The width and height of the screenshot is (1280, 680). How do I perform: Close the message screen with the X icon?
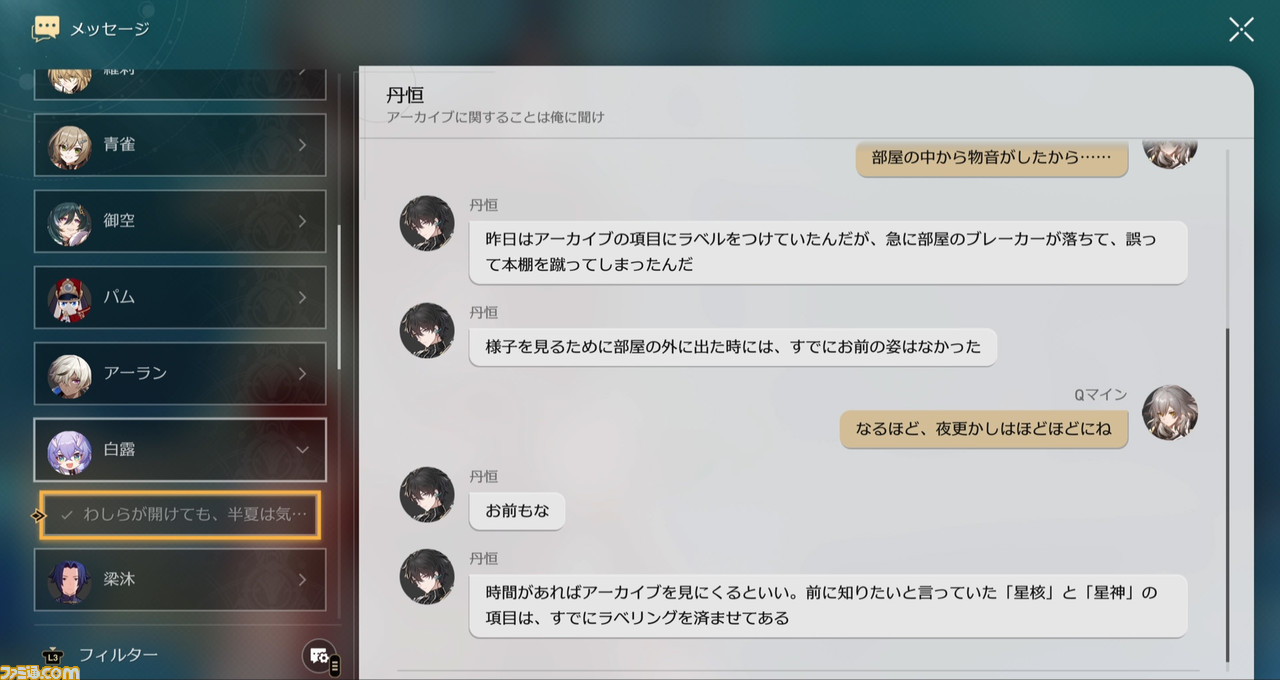1241,29
